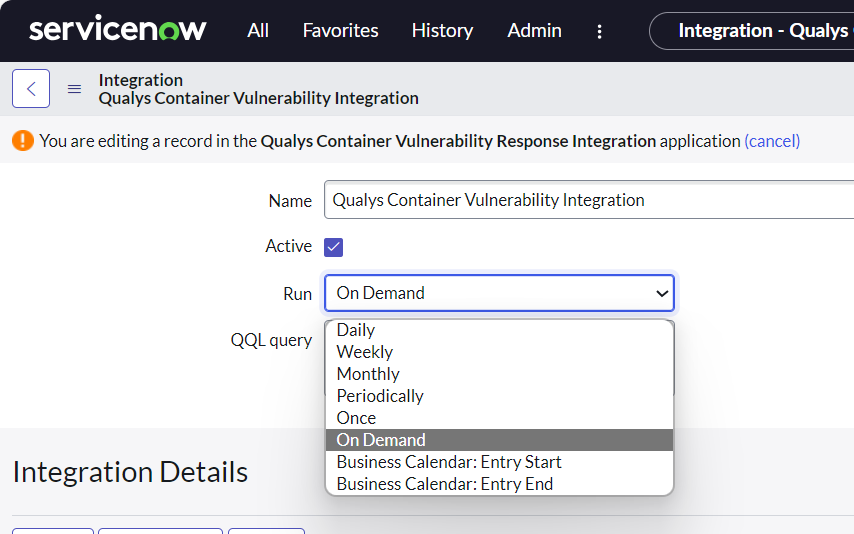Open the Admin menu
The width and height of the screenshot is (854, 534).
534,31
